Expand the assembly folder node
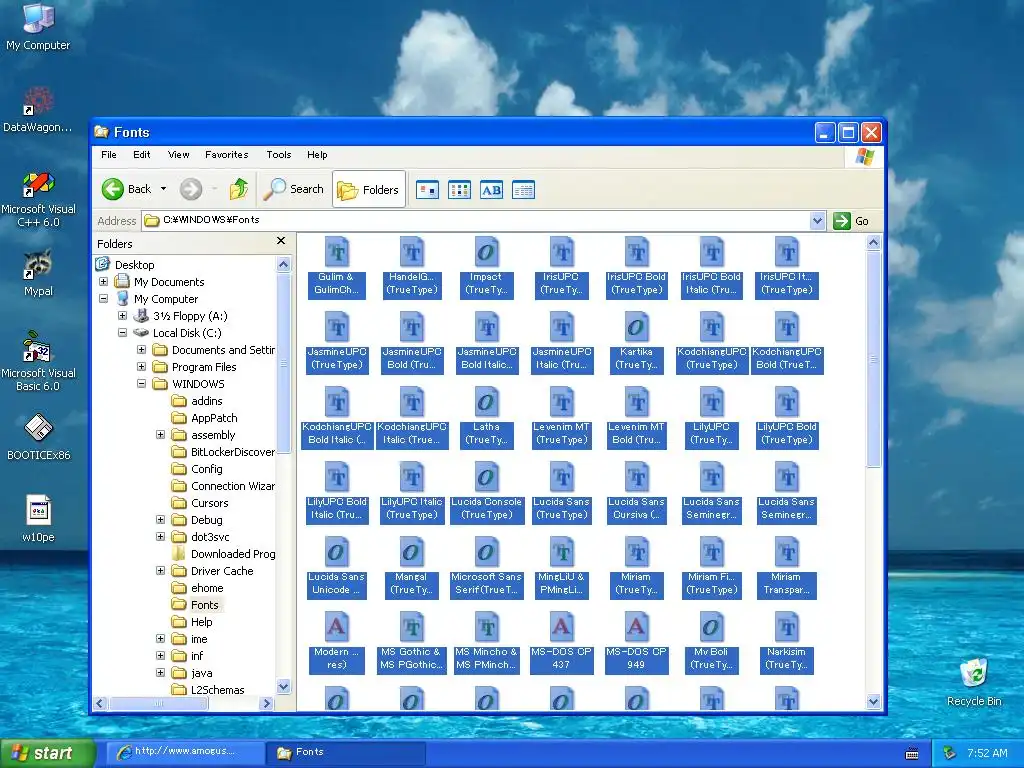1024x768 pixels. (160, 434)
